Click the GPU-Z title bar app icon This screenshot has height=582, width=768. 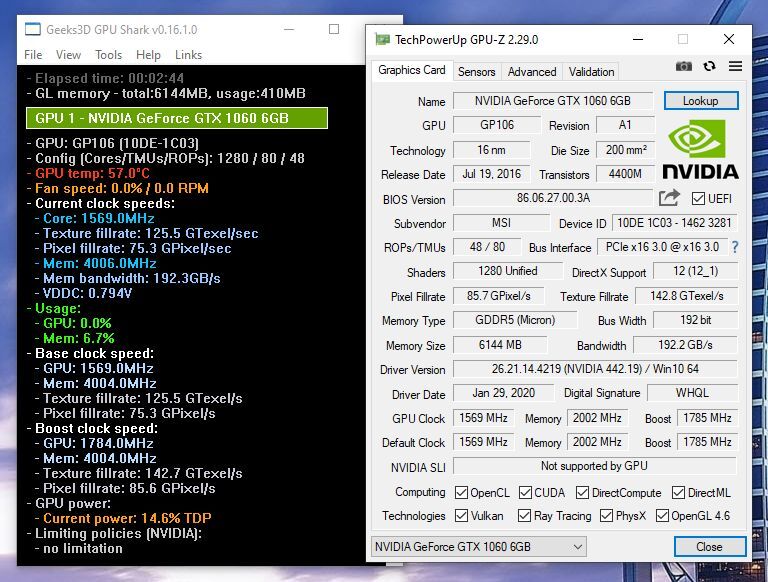(x=383, y=39)
